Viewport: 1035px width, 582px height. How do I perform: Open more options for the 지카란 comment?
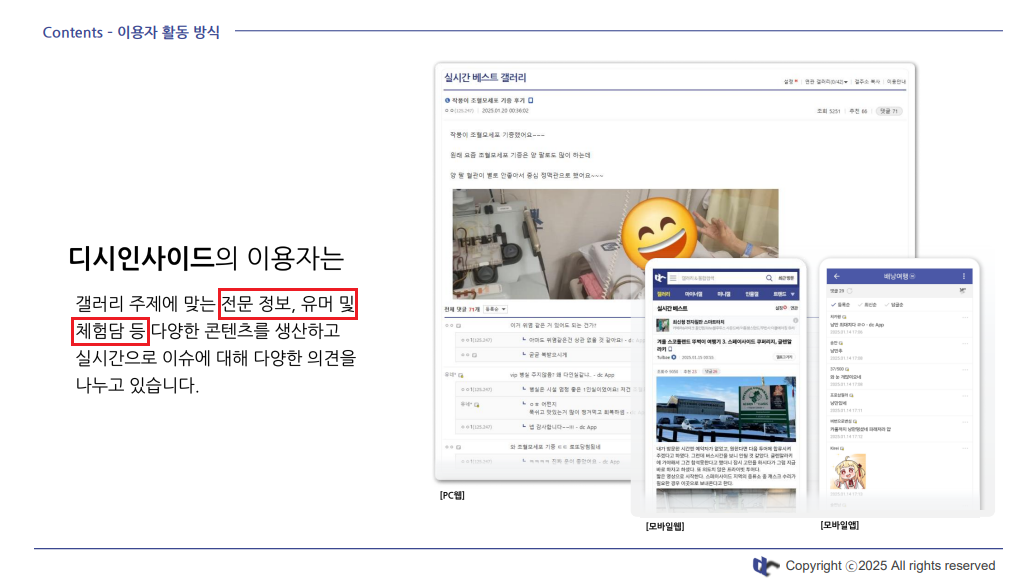click(965, 317)
